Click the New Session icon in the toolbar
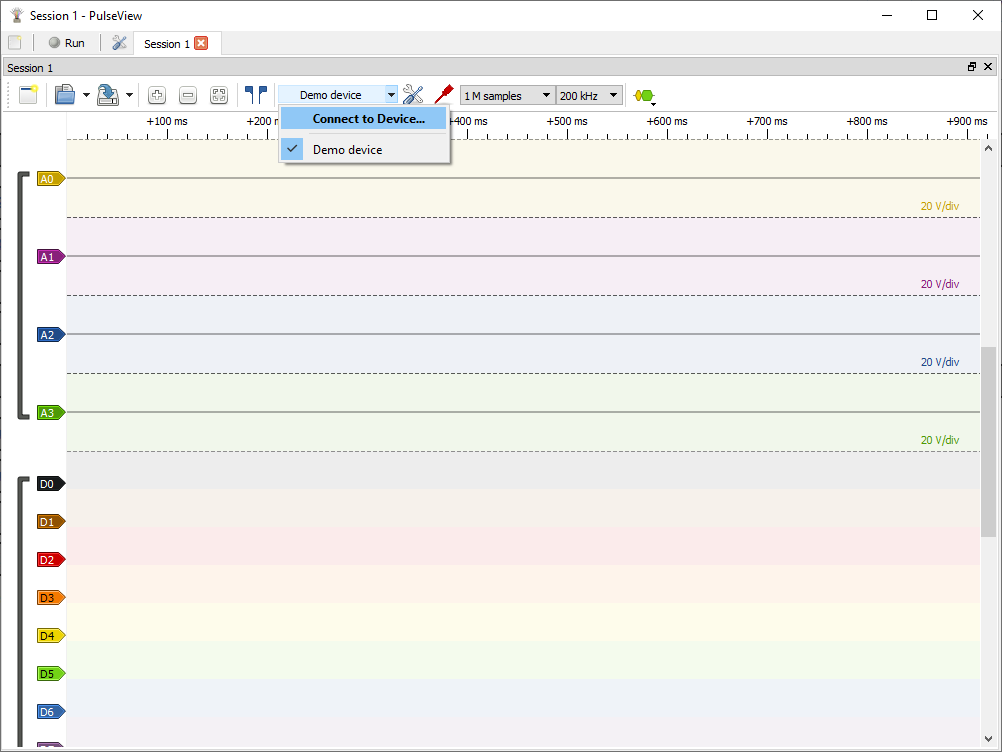1002x752 pixels. pyautogui.click(x=28, y=95)
